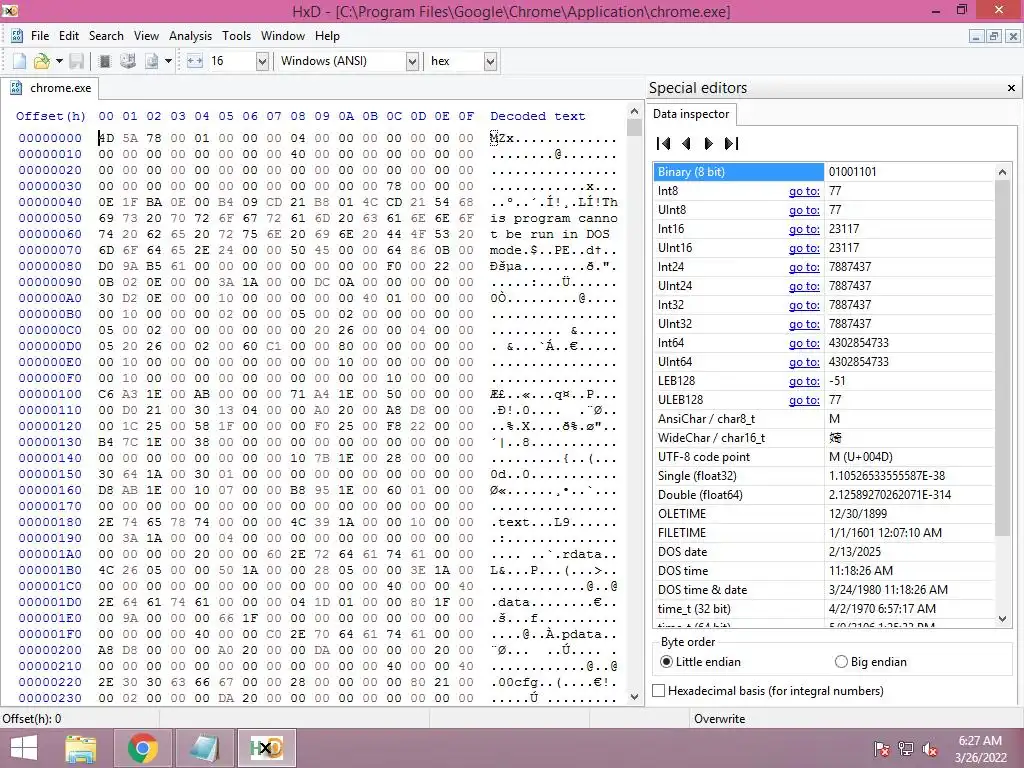Open the Search menu
The image size is (1024, 768).
coord(106,36)
